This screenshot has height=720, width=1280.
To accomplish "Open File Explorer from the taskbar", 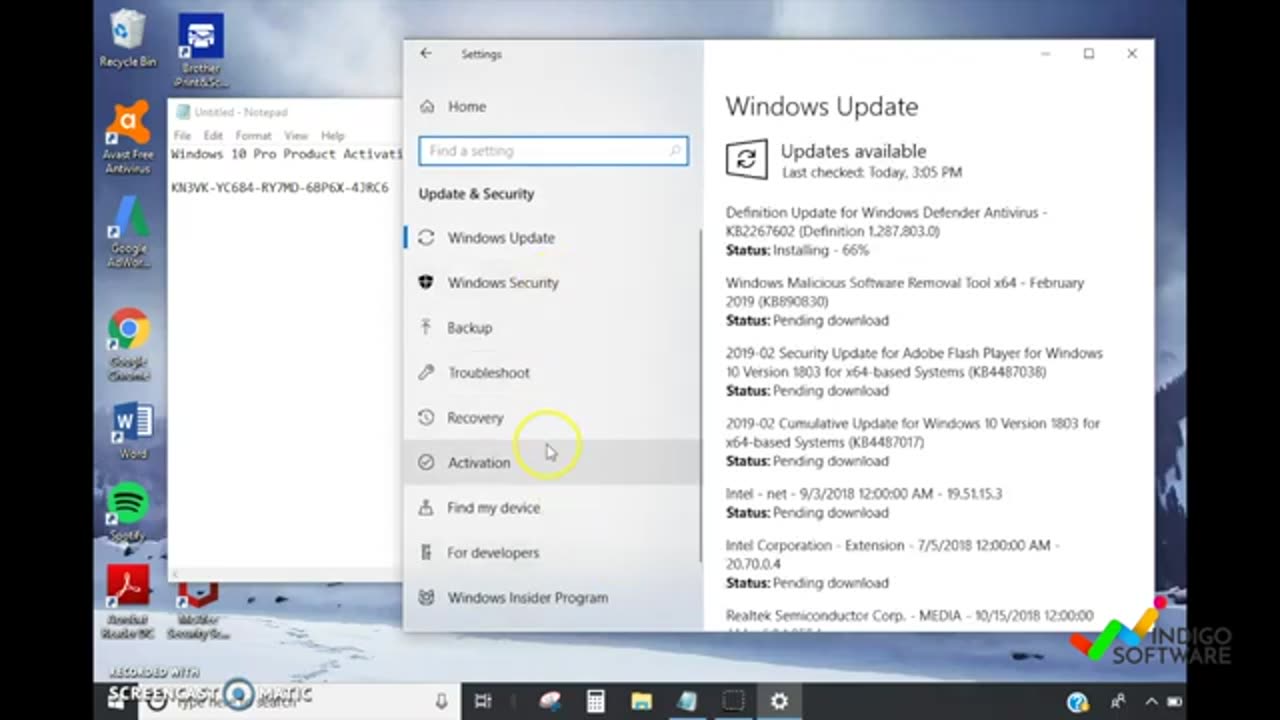I will point(641,701).
